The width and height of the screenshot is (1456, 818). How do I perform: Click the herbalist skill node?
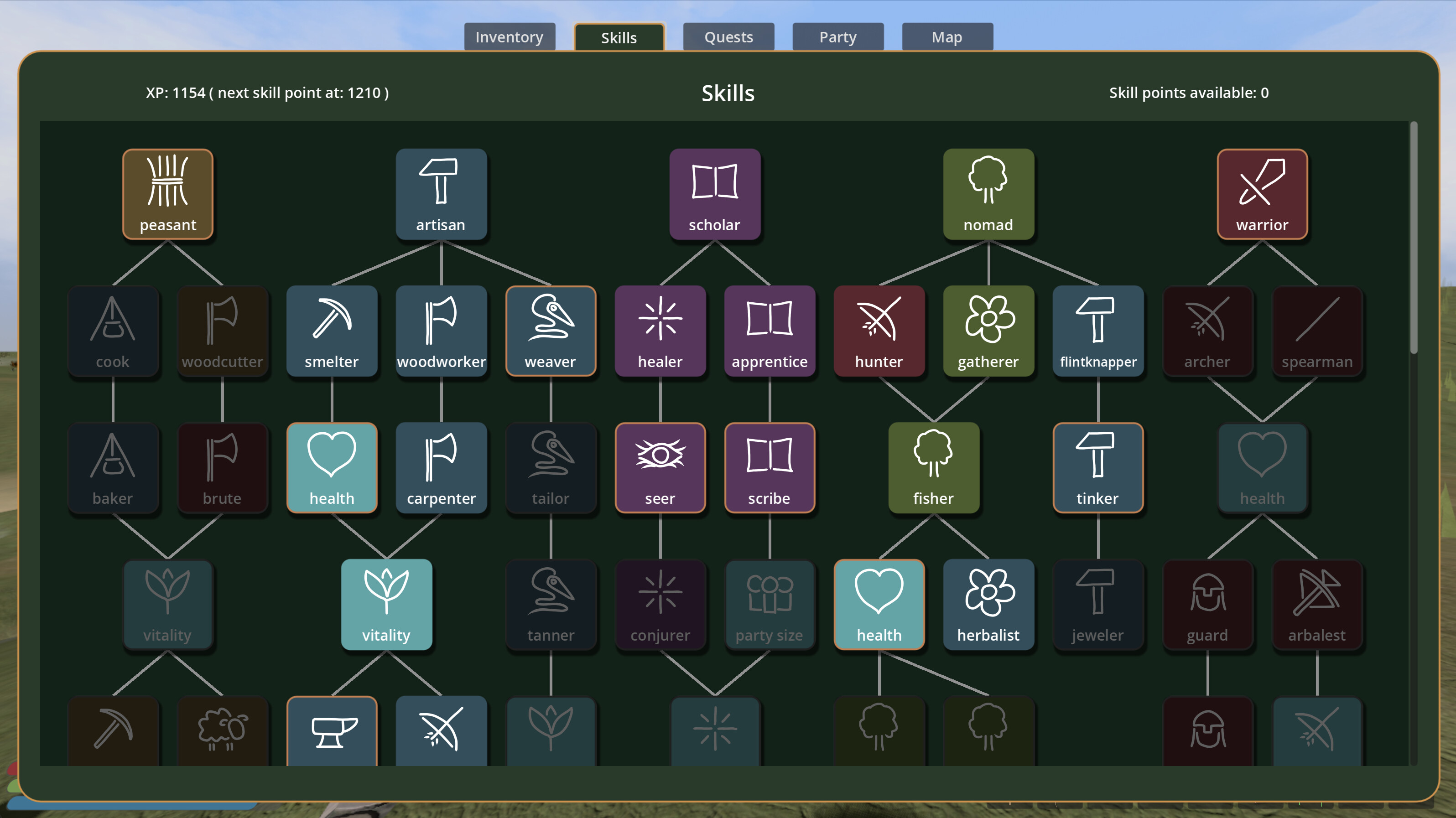coord(988,605)
